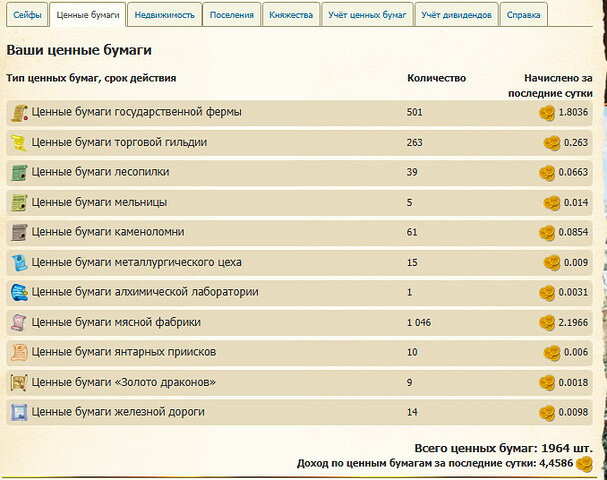Go to the Княжества tab
This screenshot has width=607, height=480.
pyautogui.click(x=291, y=15)
